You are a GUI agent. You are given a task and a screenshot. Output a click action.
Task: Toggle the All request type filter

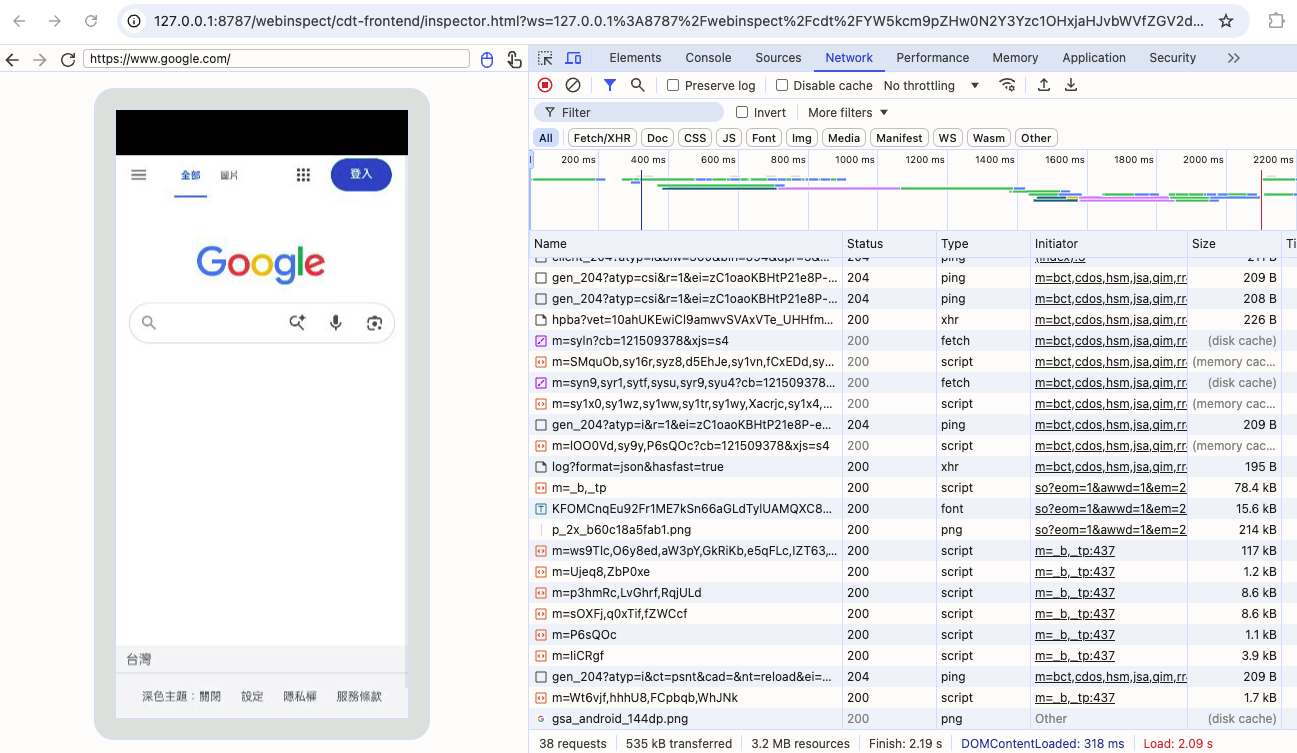click(545, 138)
